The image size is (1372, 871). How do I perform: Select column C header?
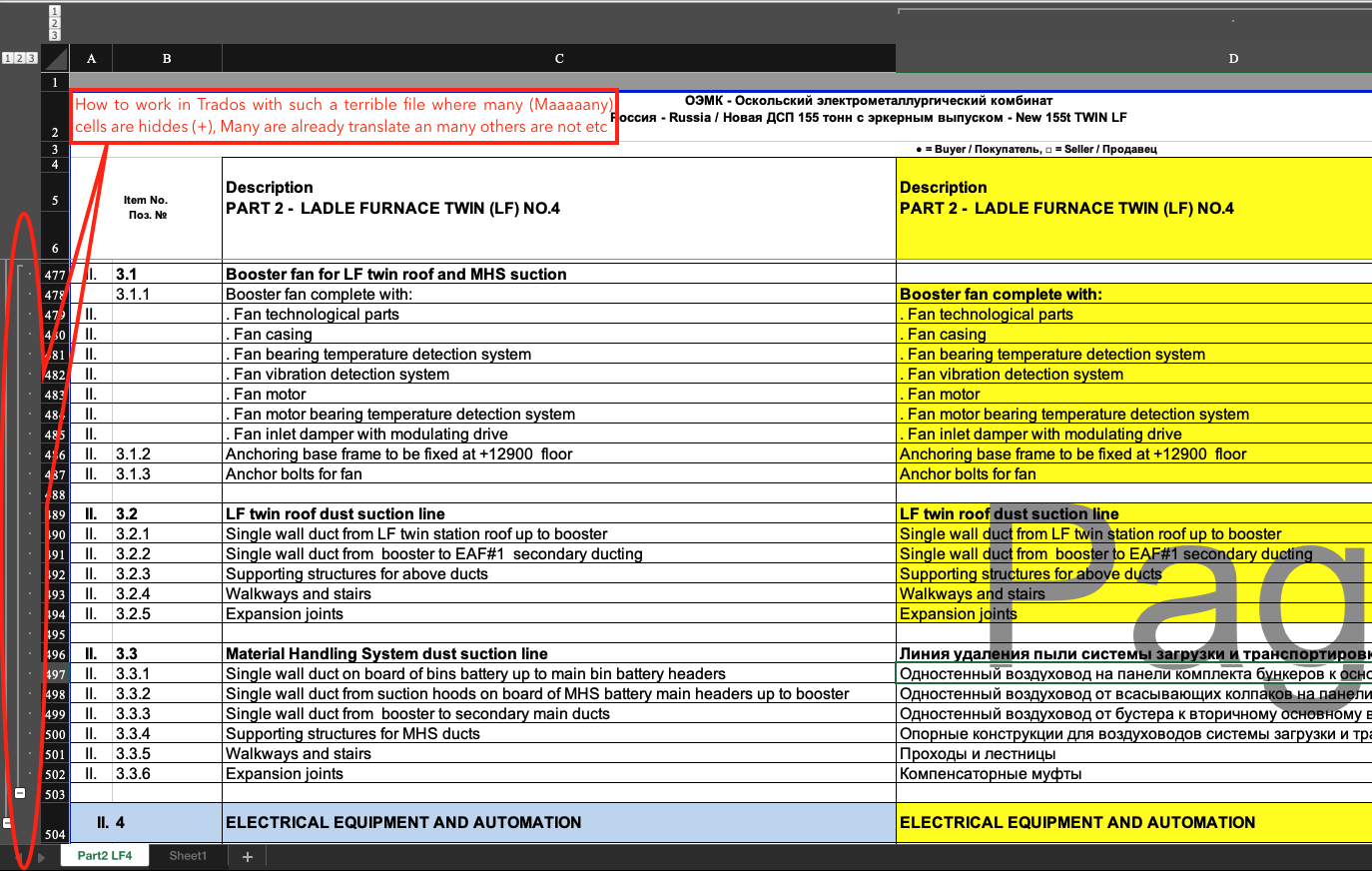(559, 58)
